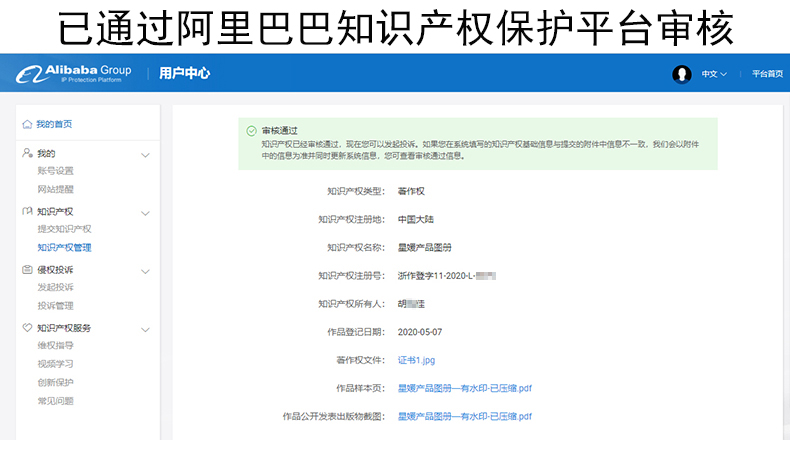The image size is (790, 450).
Task: Click the 星媛产品图册 name value
Action: [x=424, y=248]
